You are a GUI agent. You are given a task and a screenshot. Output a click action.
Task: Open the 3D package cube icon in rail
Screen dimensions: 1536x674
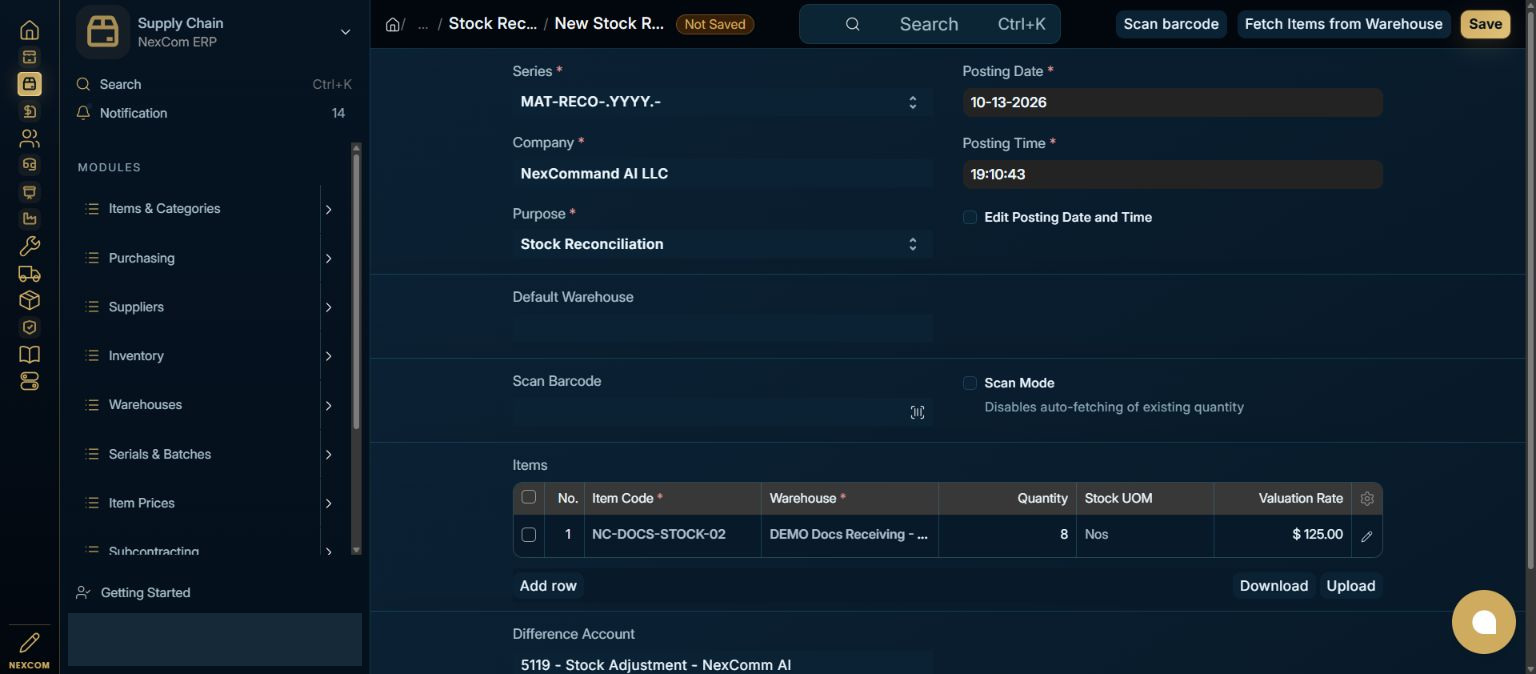(29, 300)
